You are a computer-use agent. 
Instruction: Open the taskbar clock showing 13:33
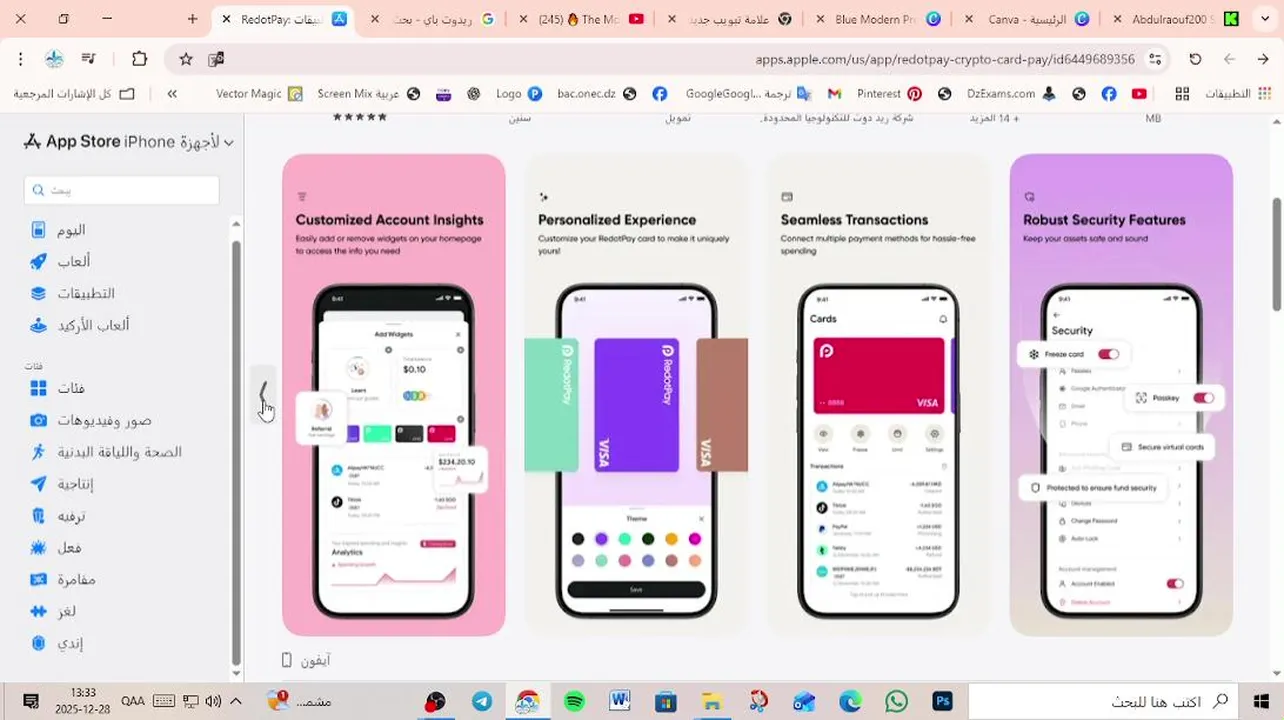[84, 701]
